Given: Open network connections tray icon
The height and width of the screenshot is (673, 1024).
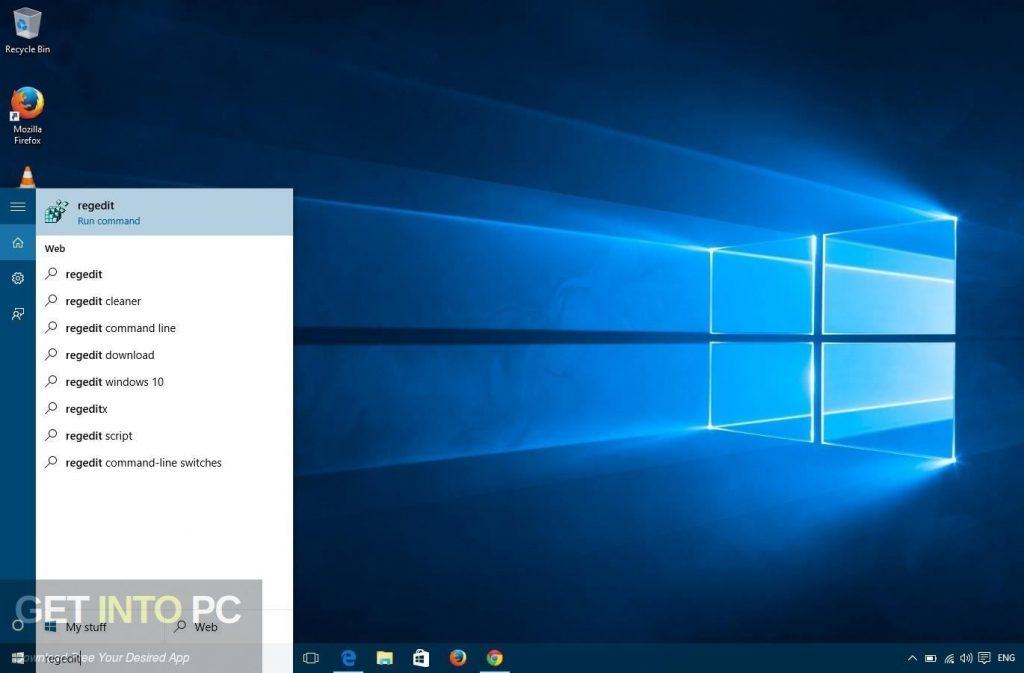Looking at the screenshot, I should (x=949, y=658).
